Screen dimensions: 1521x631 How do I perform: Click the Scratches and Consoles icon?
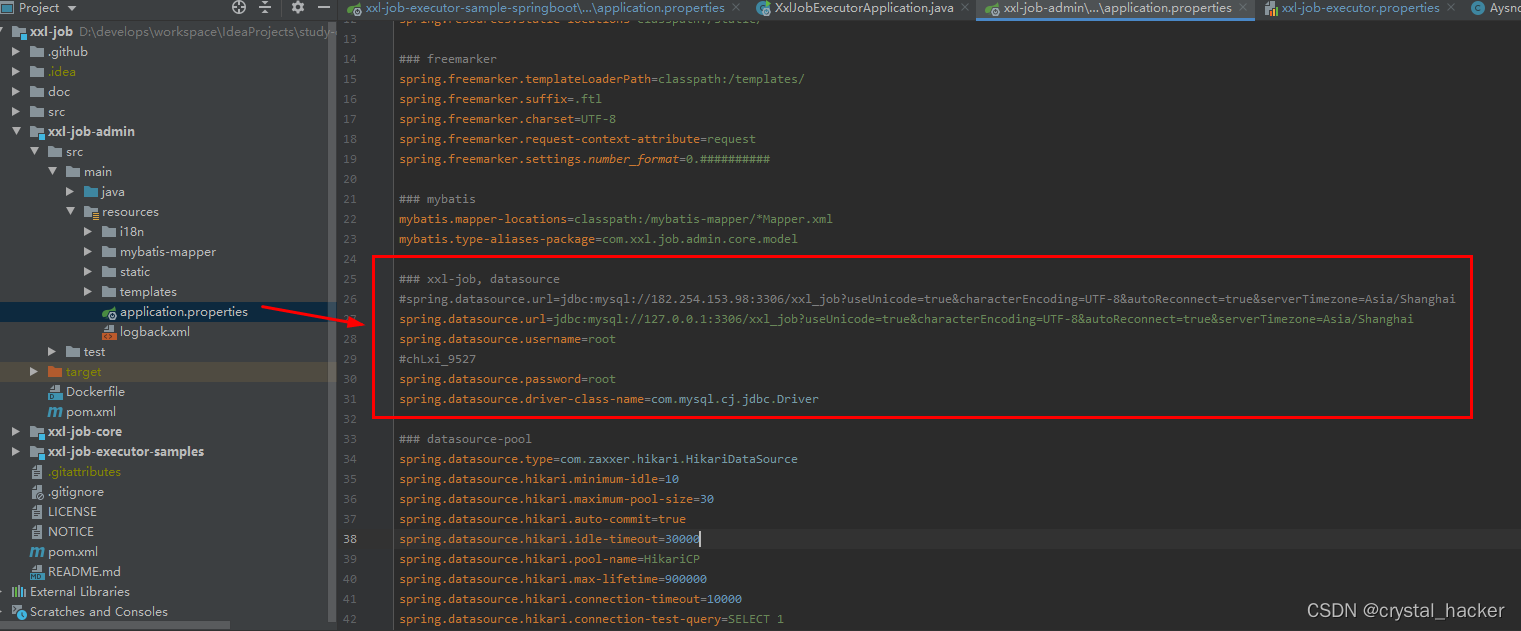pyautogui.click(x=19, y=611)
